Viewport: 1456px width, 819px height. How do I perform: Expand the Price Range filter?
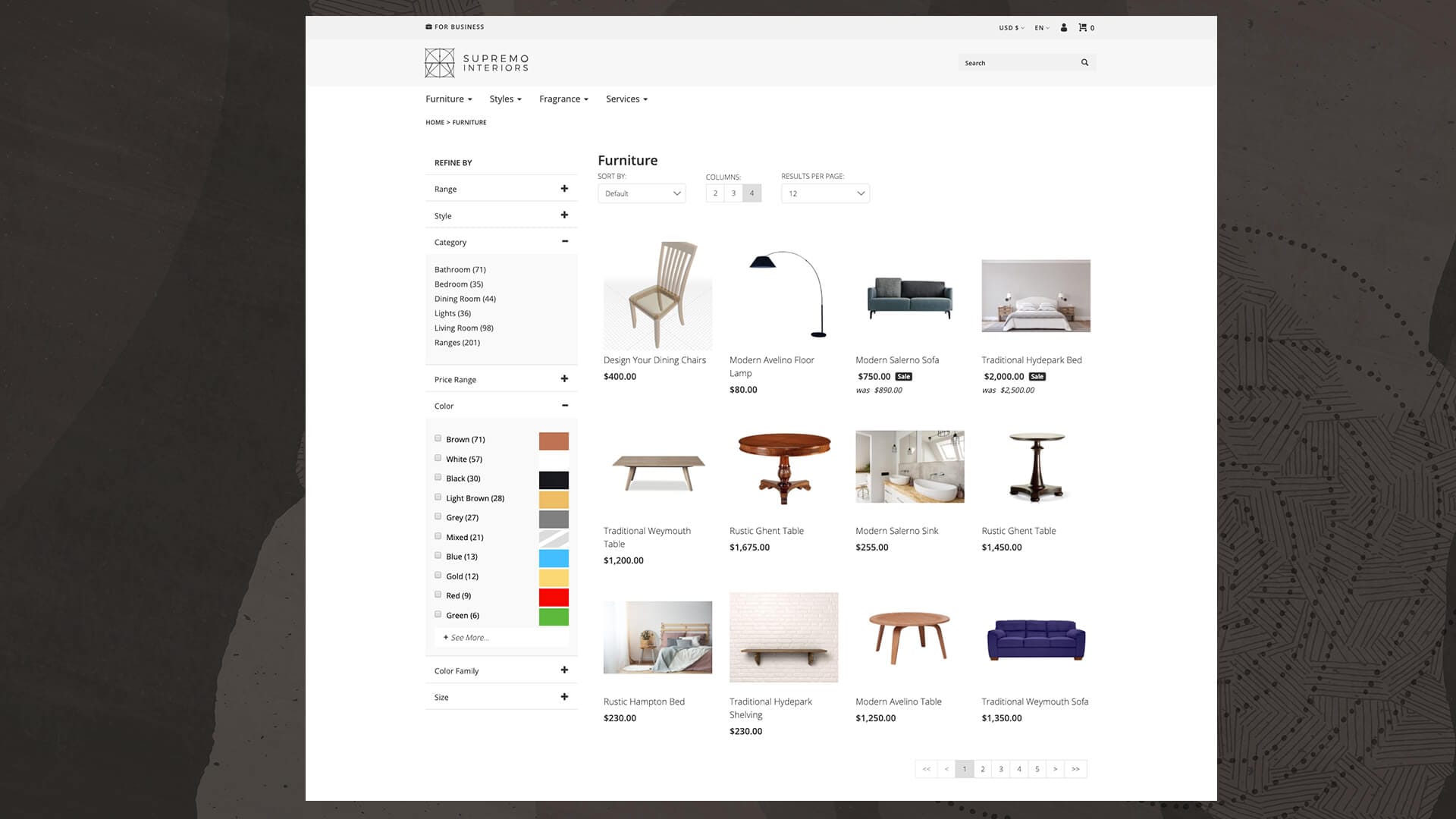564,378
